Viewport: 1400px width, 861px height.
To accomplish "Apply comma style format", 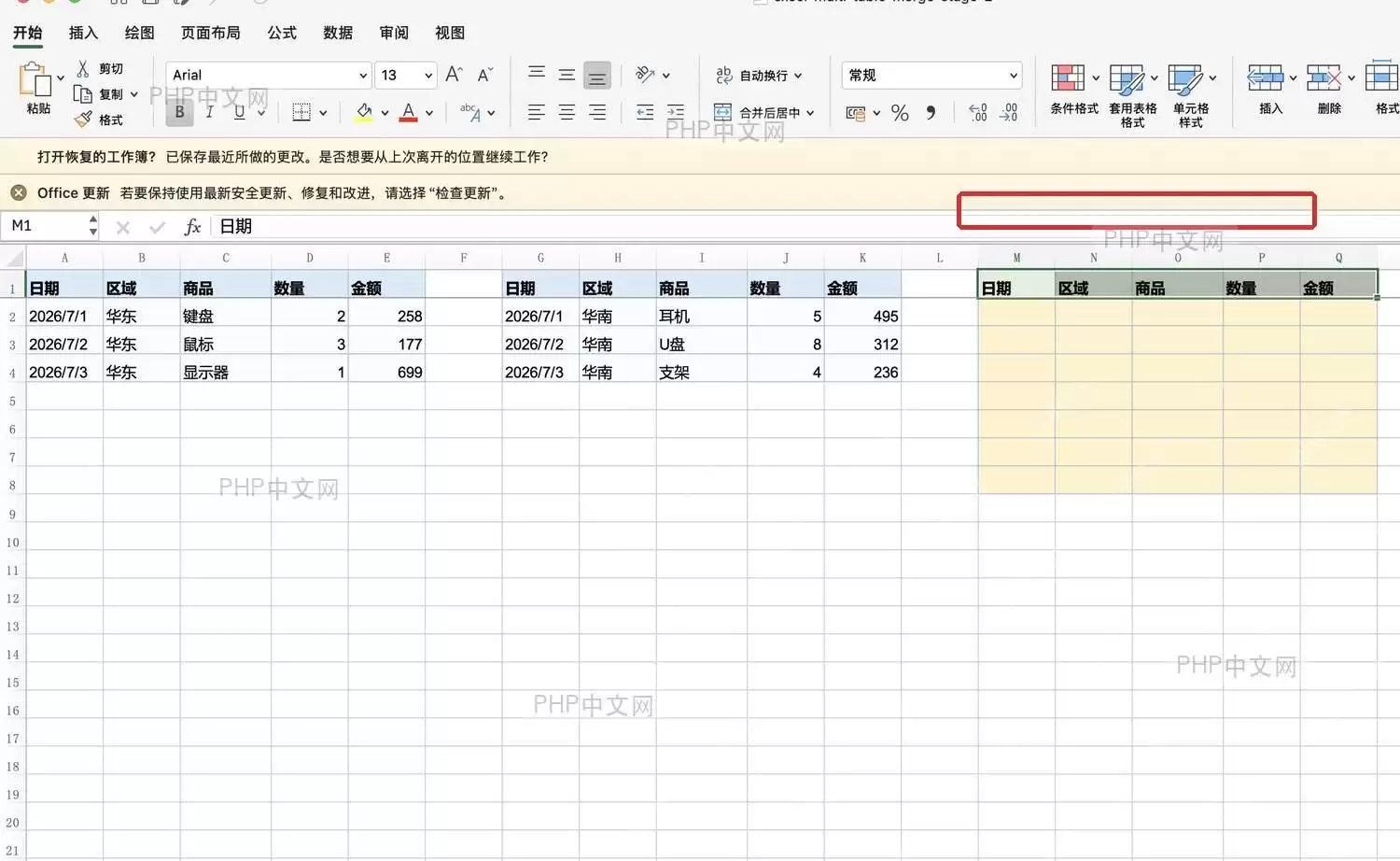I will 931,113.
